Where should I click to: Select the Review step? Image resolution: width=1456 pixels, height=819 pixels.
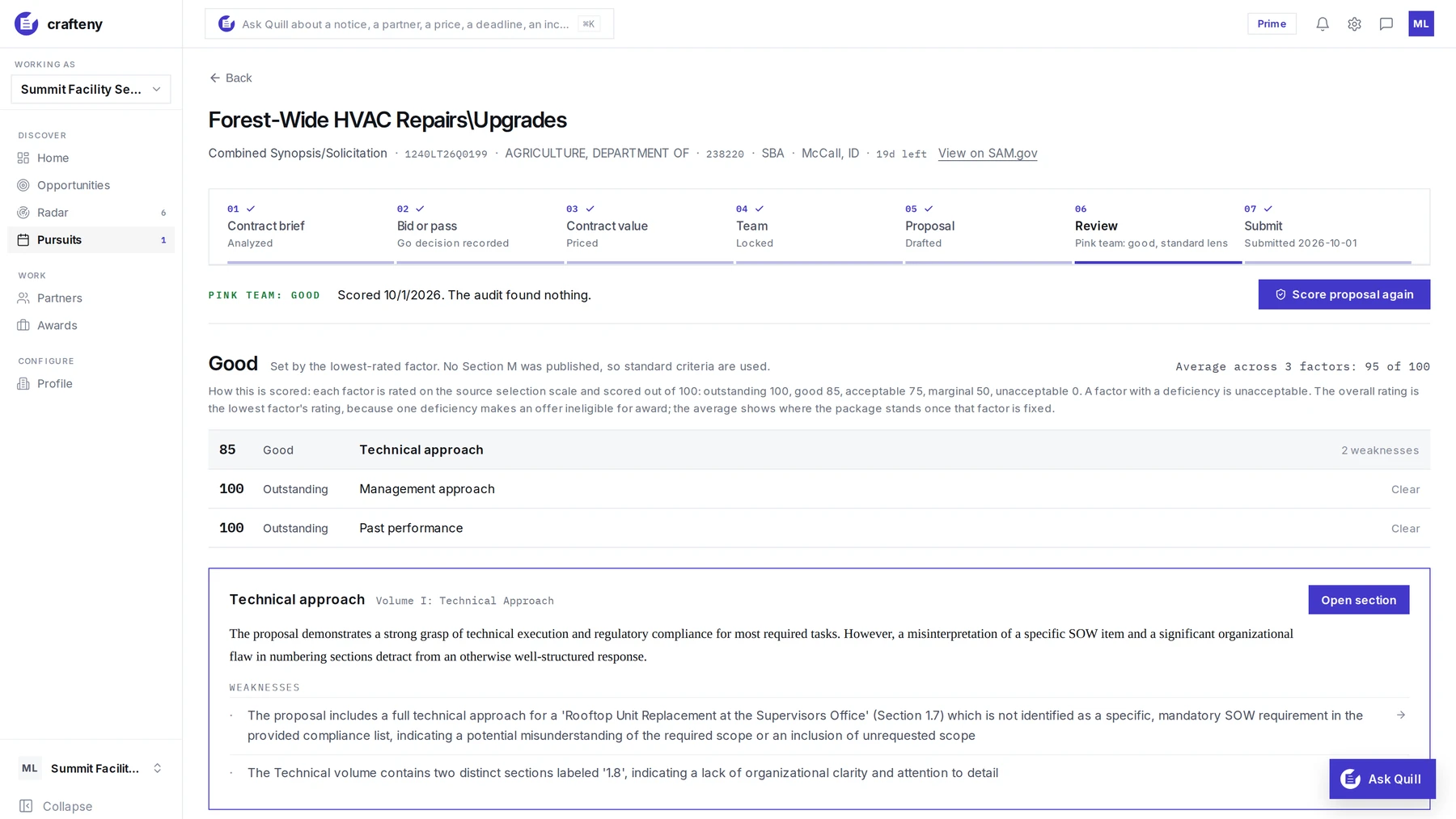click(1158, 226)
